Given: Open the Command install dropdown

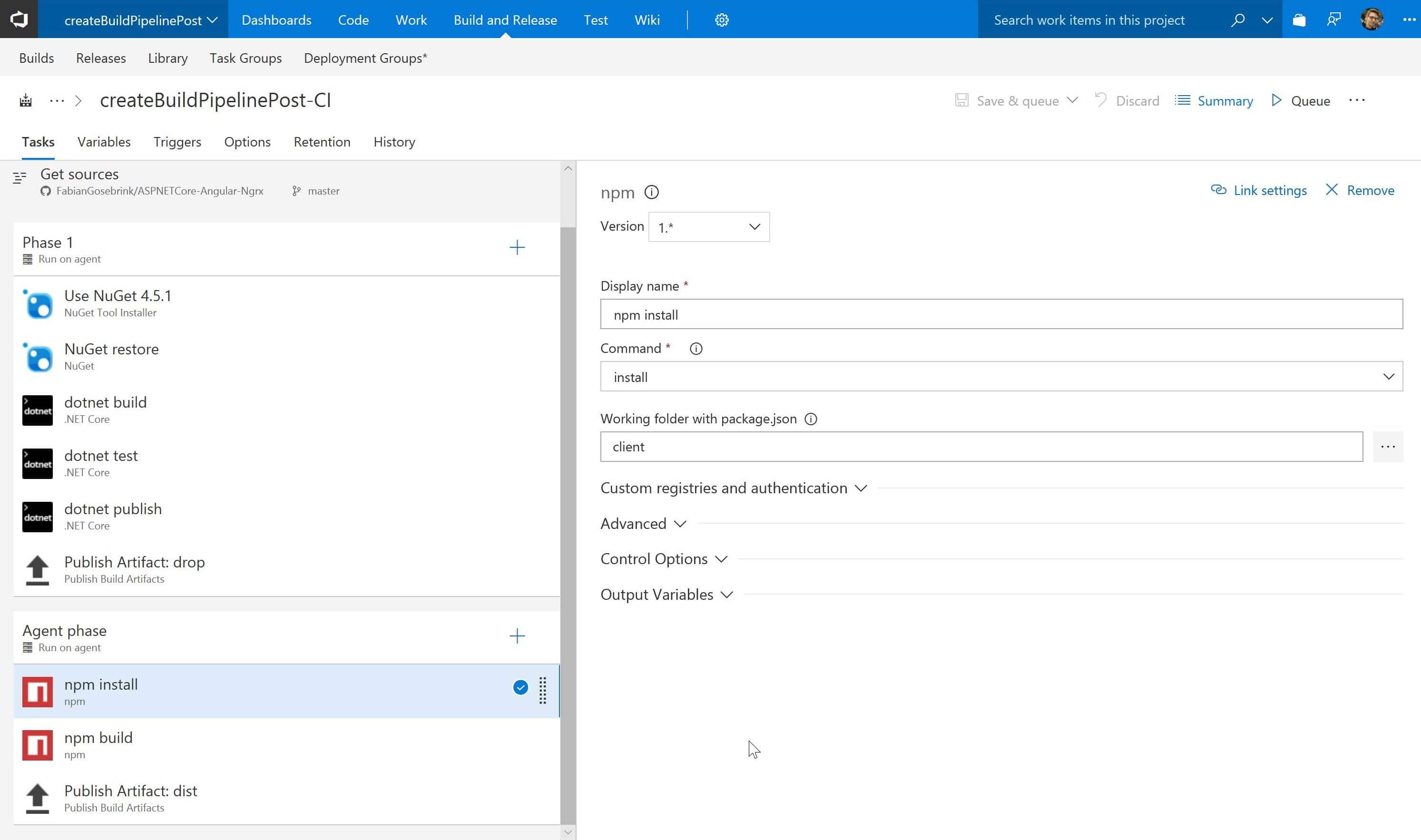Looking at the screenshot, I should tap(1001, 377).
